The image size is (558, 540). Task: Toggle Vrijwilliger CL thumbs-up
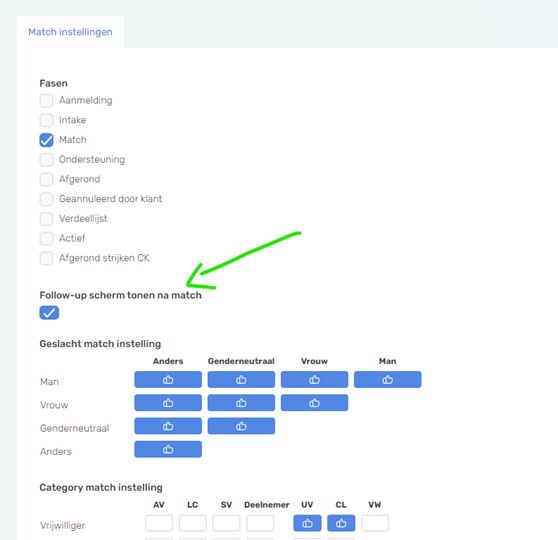[x=341, y=523]
